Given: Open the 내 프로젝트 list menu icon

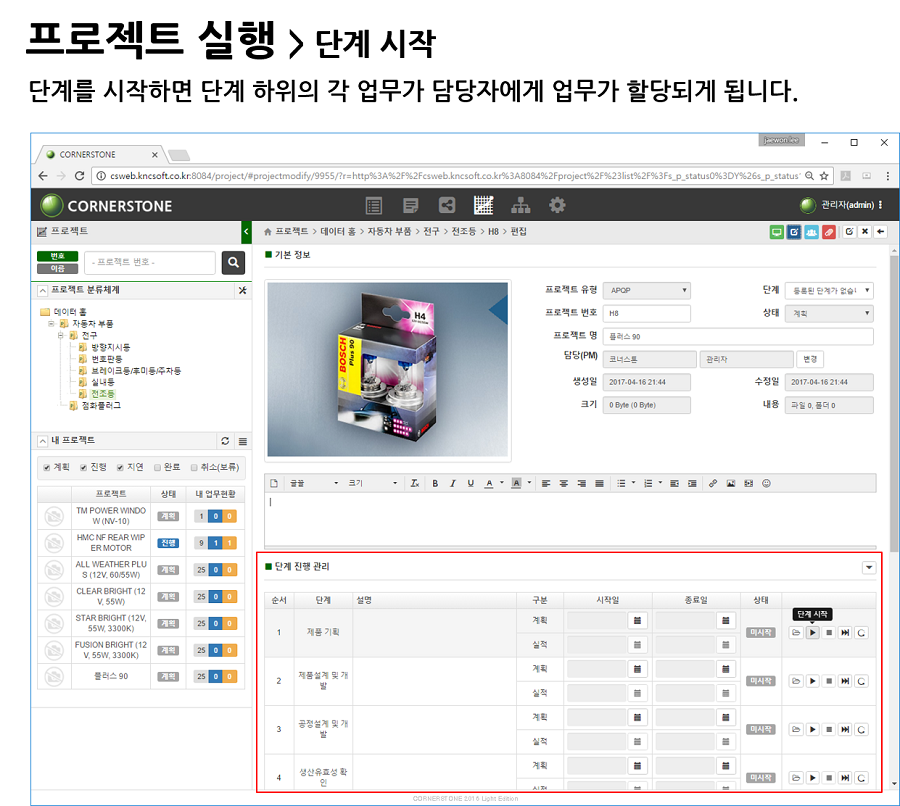Looking at the screenshot, I should 243,441.
